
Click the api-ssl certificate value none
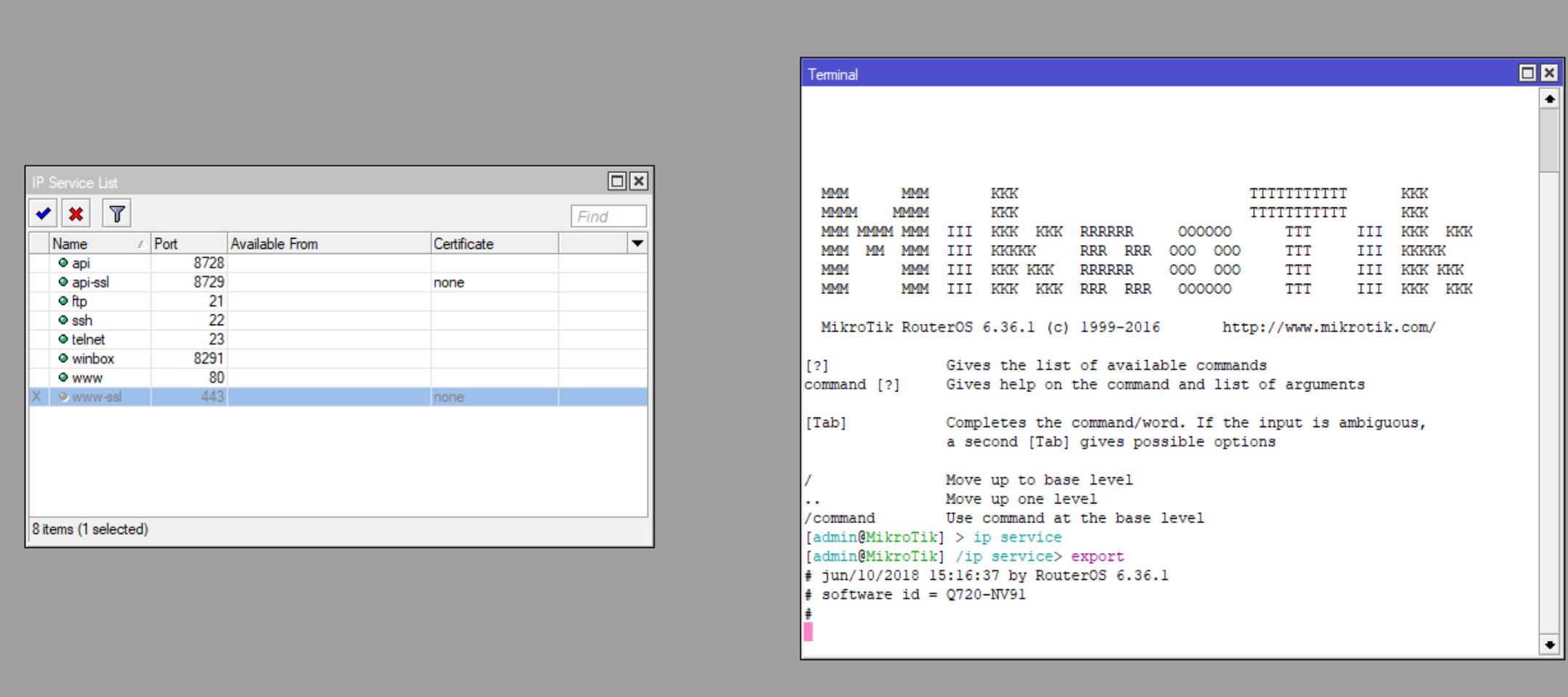point(449,282)
